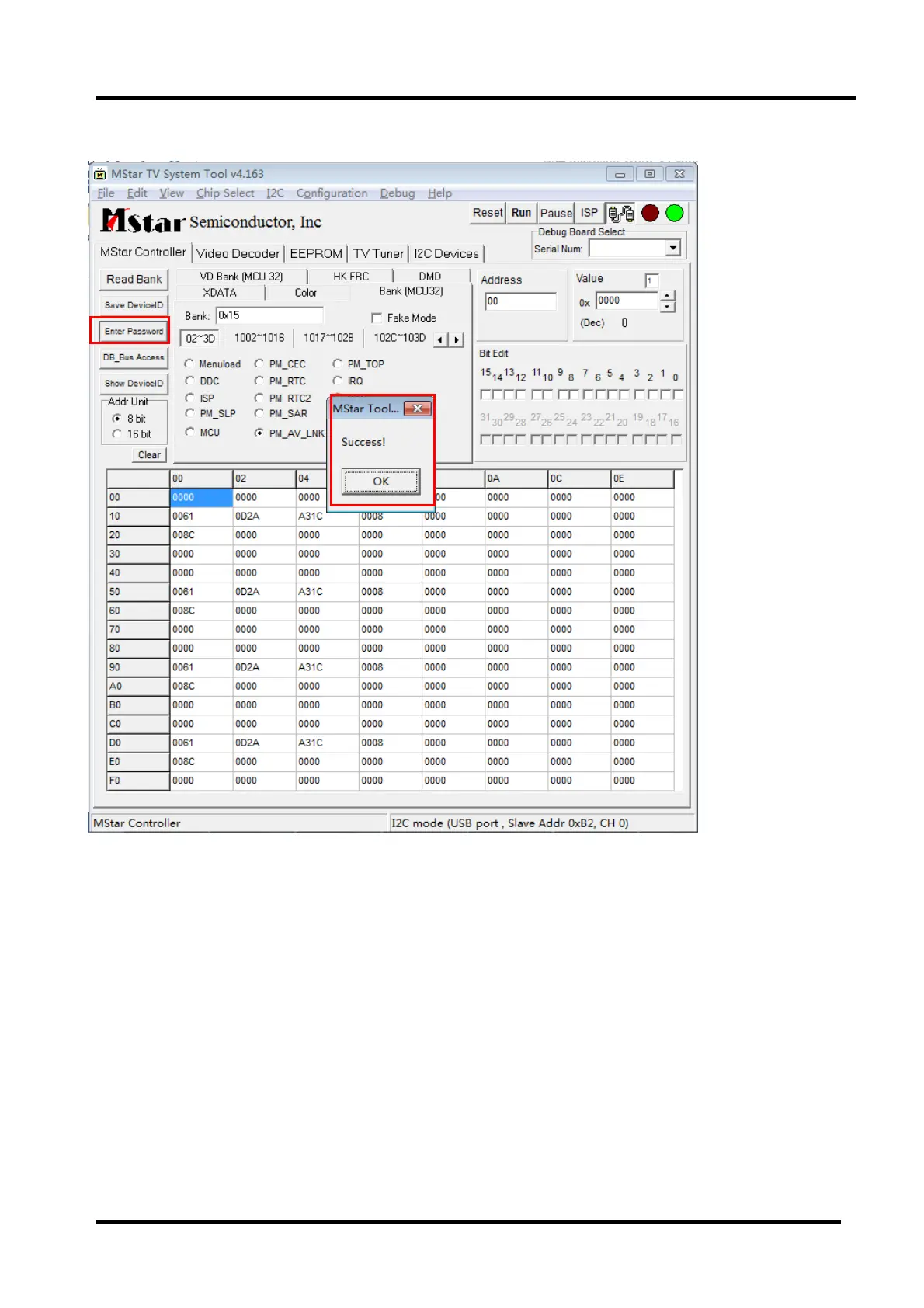Click the Read Bank button
This screenshot has height=1308, width=924.
coord(134,280)
